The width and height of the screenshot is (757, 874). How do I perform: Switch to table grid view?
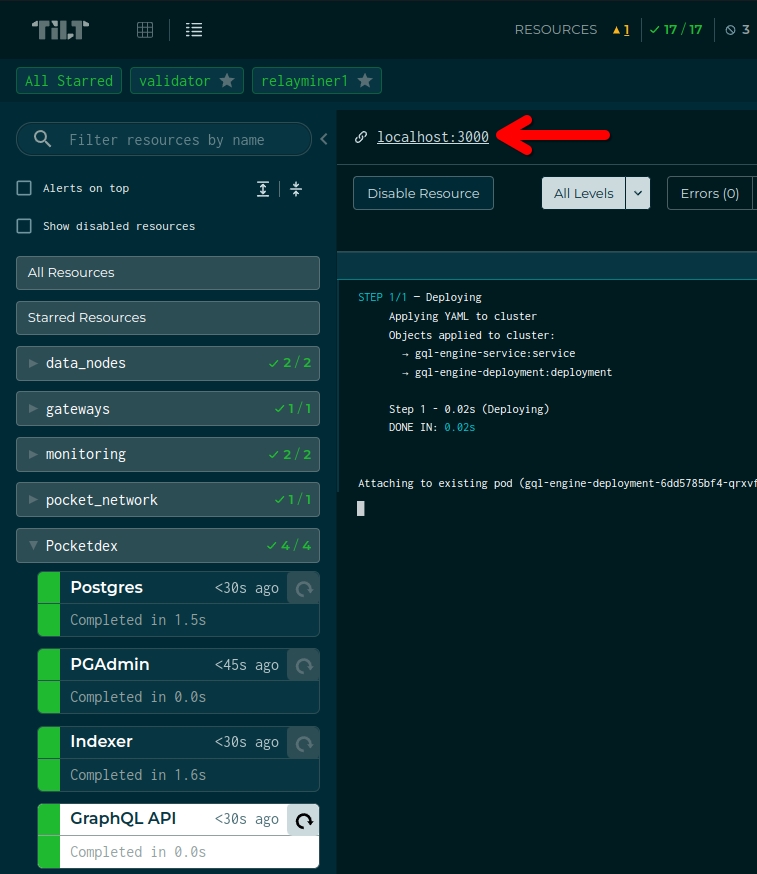tap(145, 30)
